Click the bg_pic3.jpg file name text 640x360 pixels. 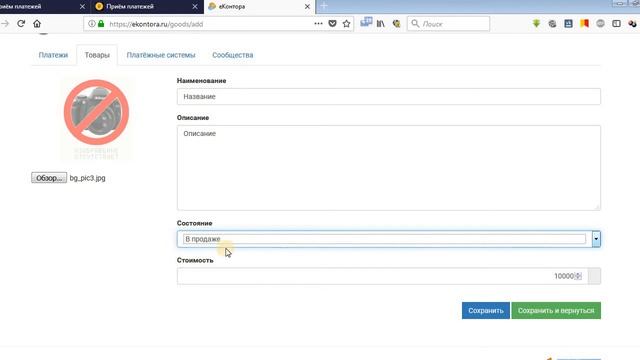click(87, 178)
